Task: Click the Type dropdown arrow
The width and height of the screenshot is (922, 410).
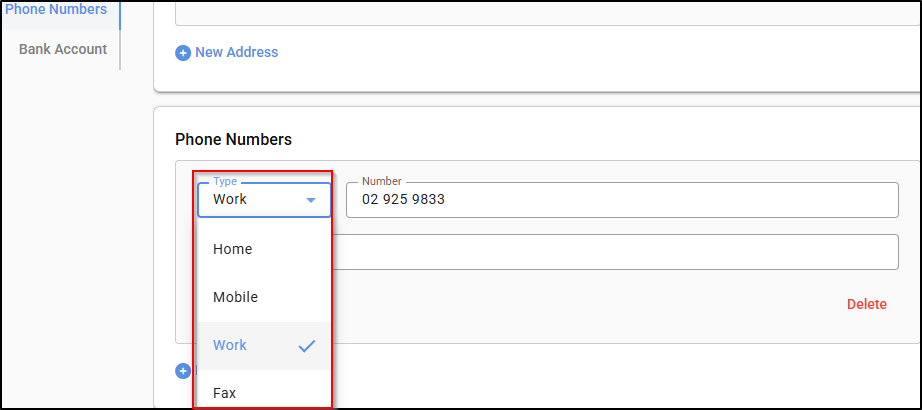Action: click(311, 200)
